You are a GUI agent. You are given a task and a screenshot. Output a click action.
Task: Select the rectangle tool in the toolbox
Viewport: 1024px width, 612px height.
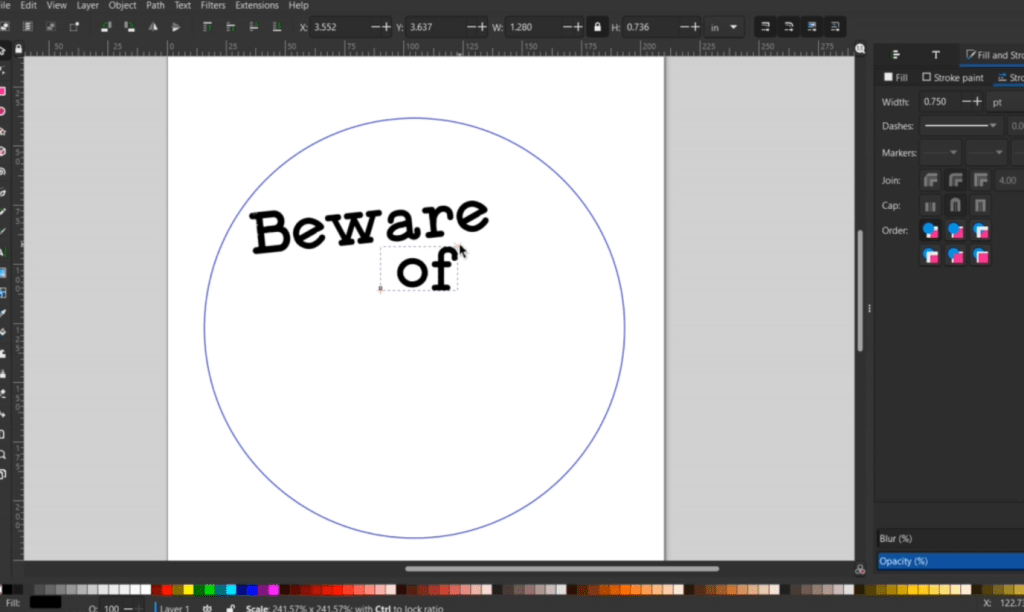pyautogui.click(x=3, y=91)
